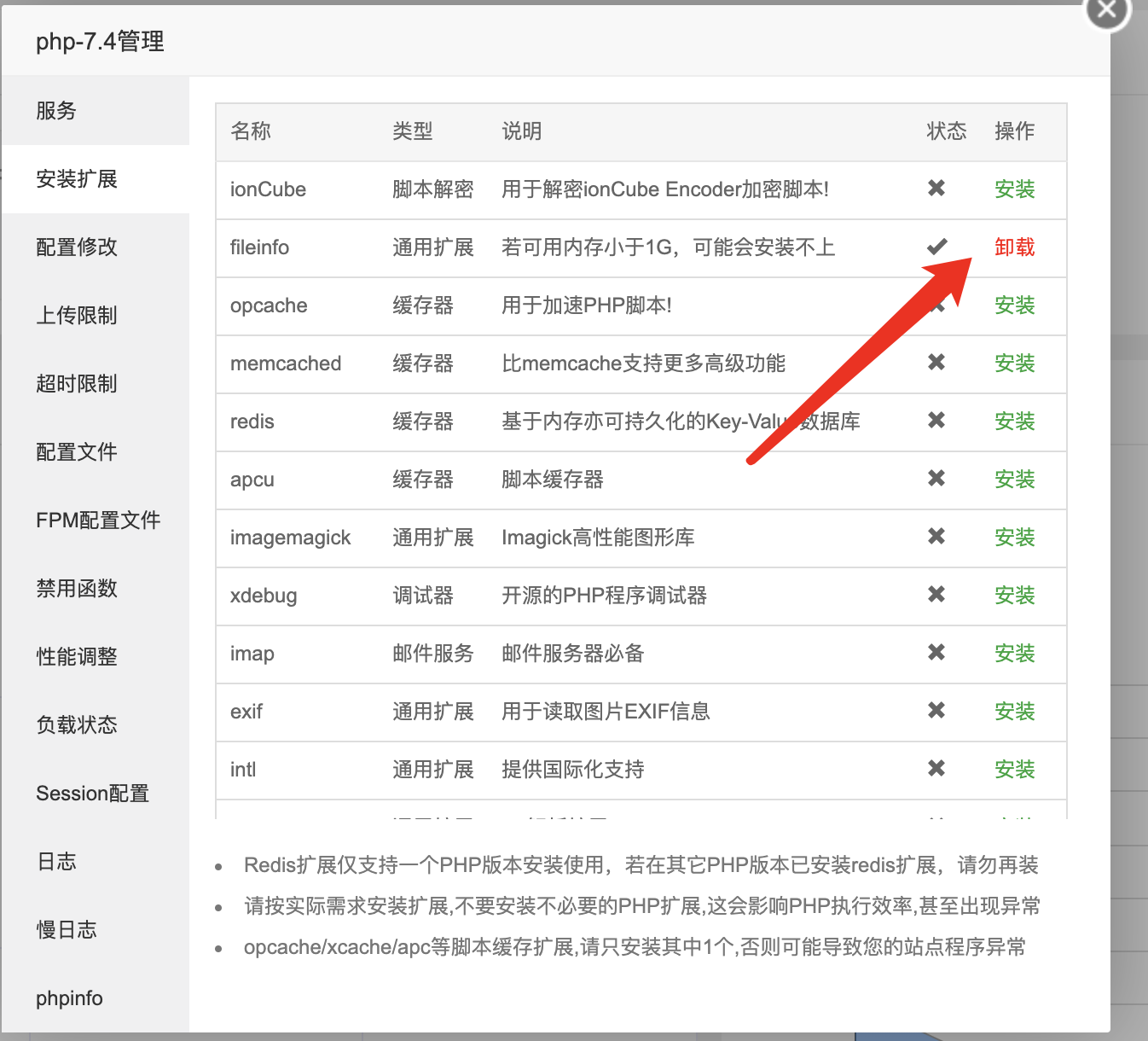Install the xdebug extension
This screenshot has width=1148, height=1041.
(x=1014, y=596)
